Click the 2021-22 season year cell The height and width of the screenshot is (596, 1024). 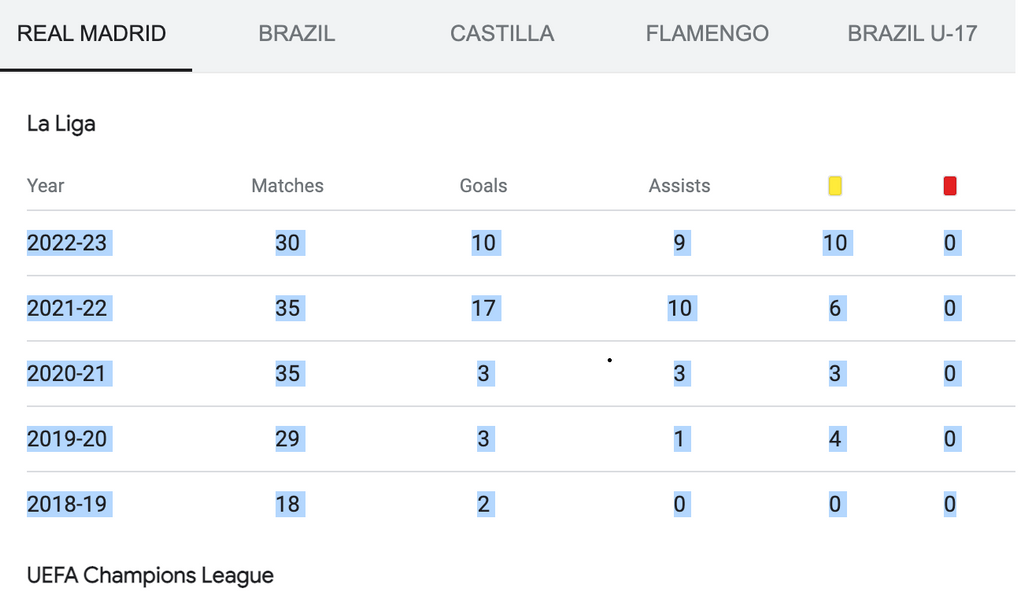click(x=67, y=308)
